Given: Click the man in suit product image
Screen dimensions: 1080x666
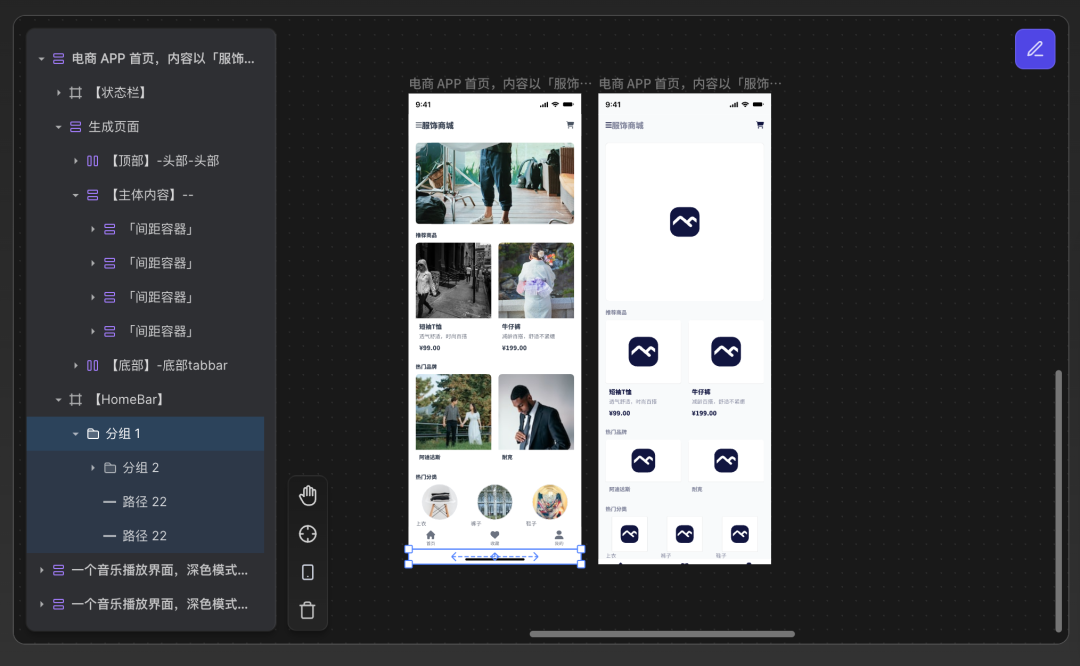Looking at the screenshot, I should click(536, 412).
